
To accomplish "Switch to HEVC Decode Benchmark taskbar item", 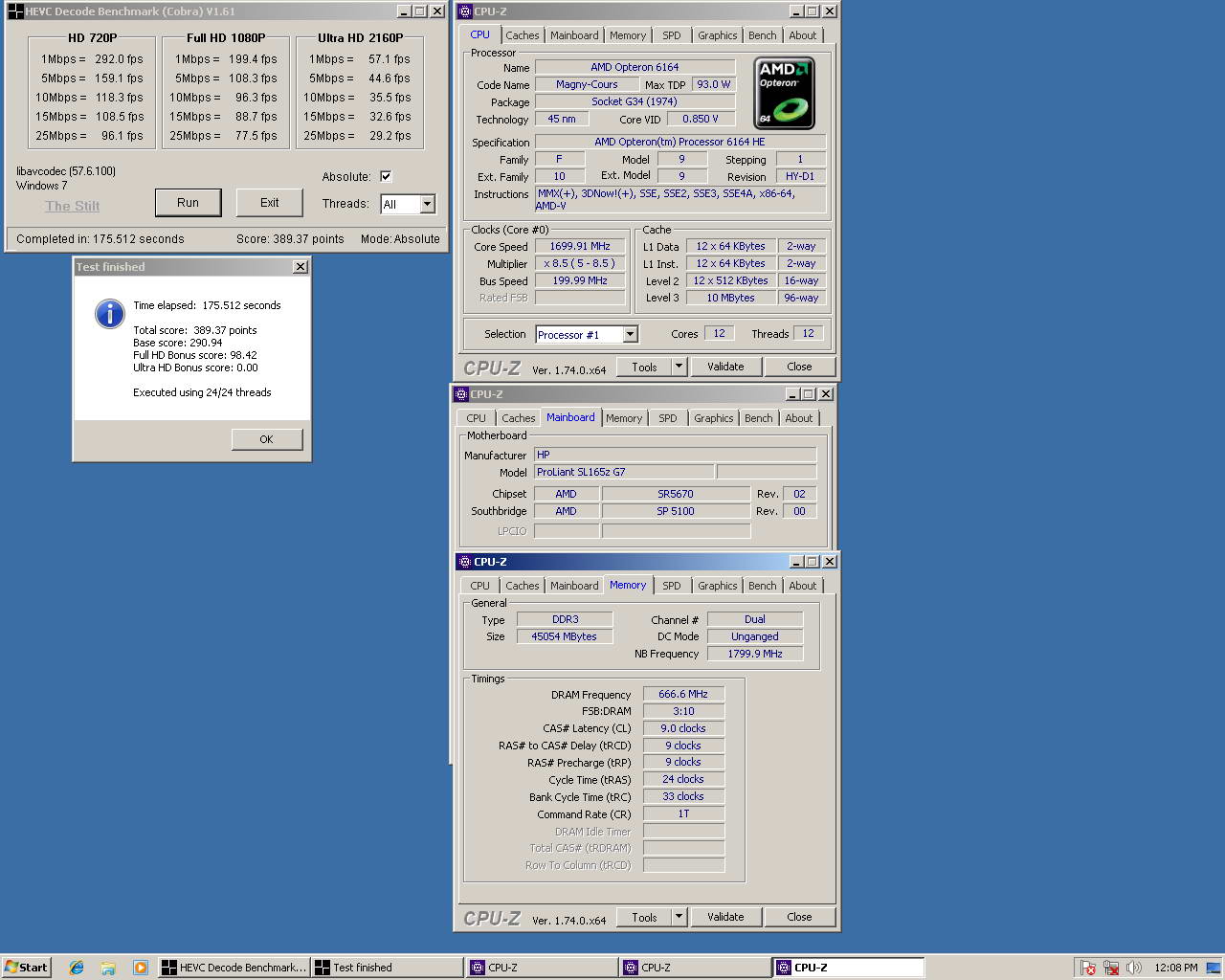I will click(x=234, y=968).
